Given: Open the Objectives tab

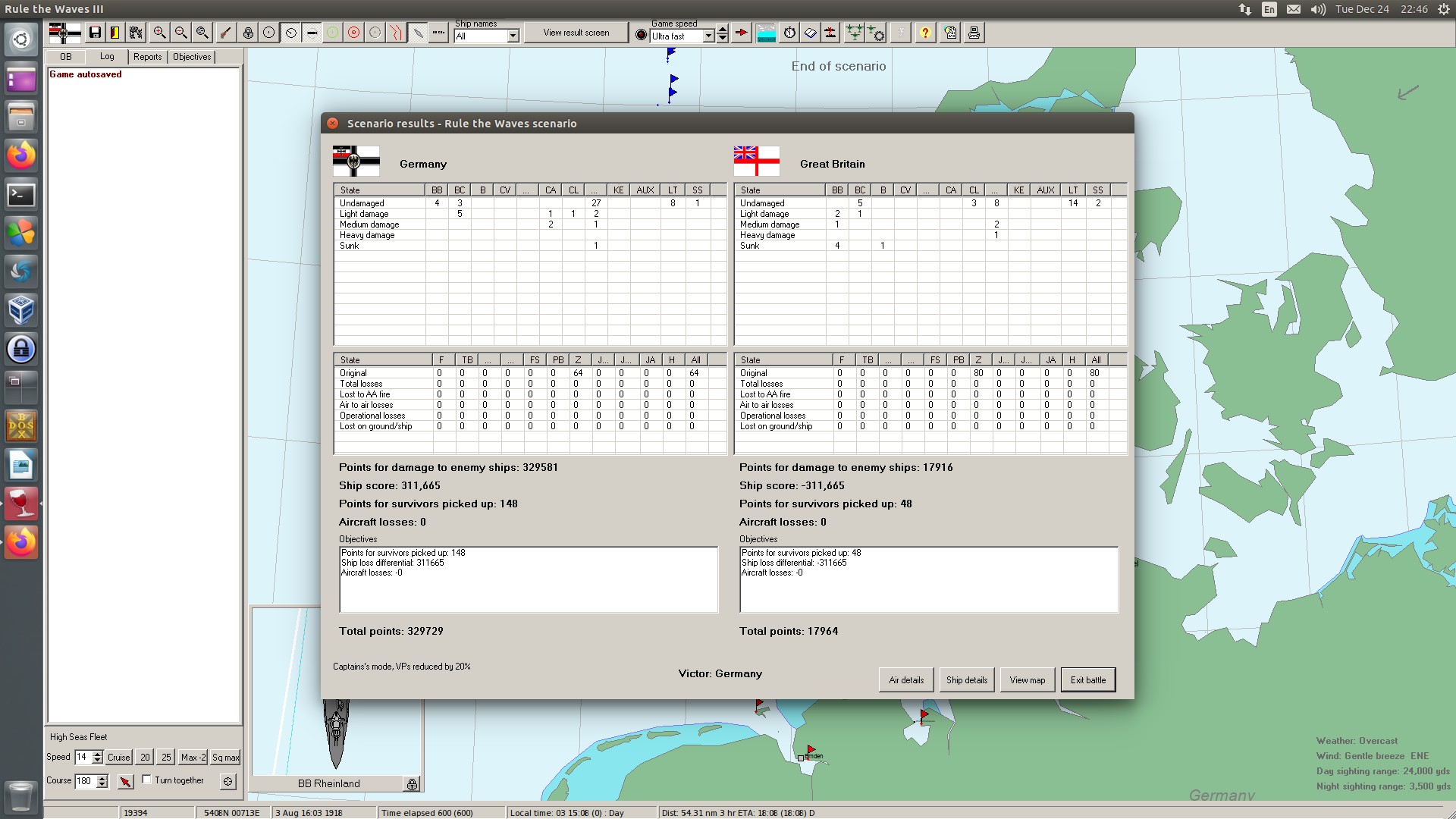Looking at the screenshot, I should pos(192,57).
